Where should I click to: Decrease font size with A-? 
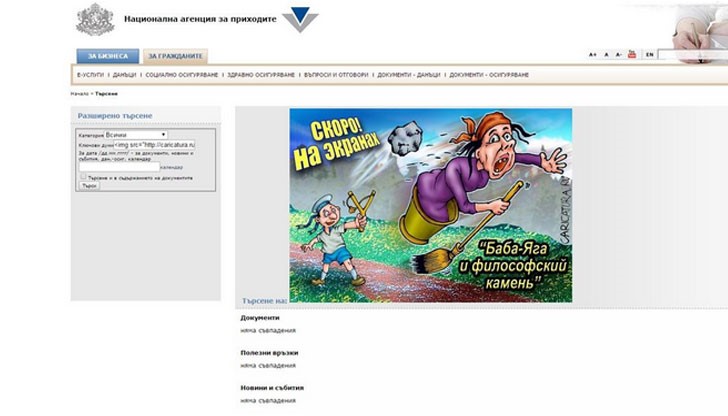coord(619,54)
